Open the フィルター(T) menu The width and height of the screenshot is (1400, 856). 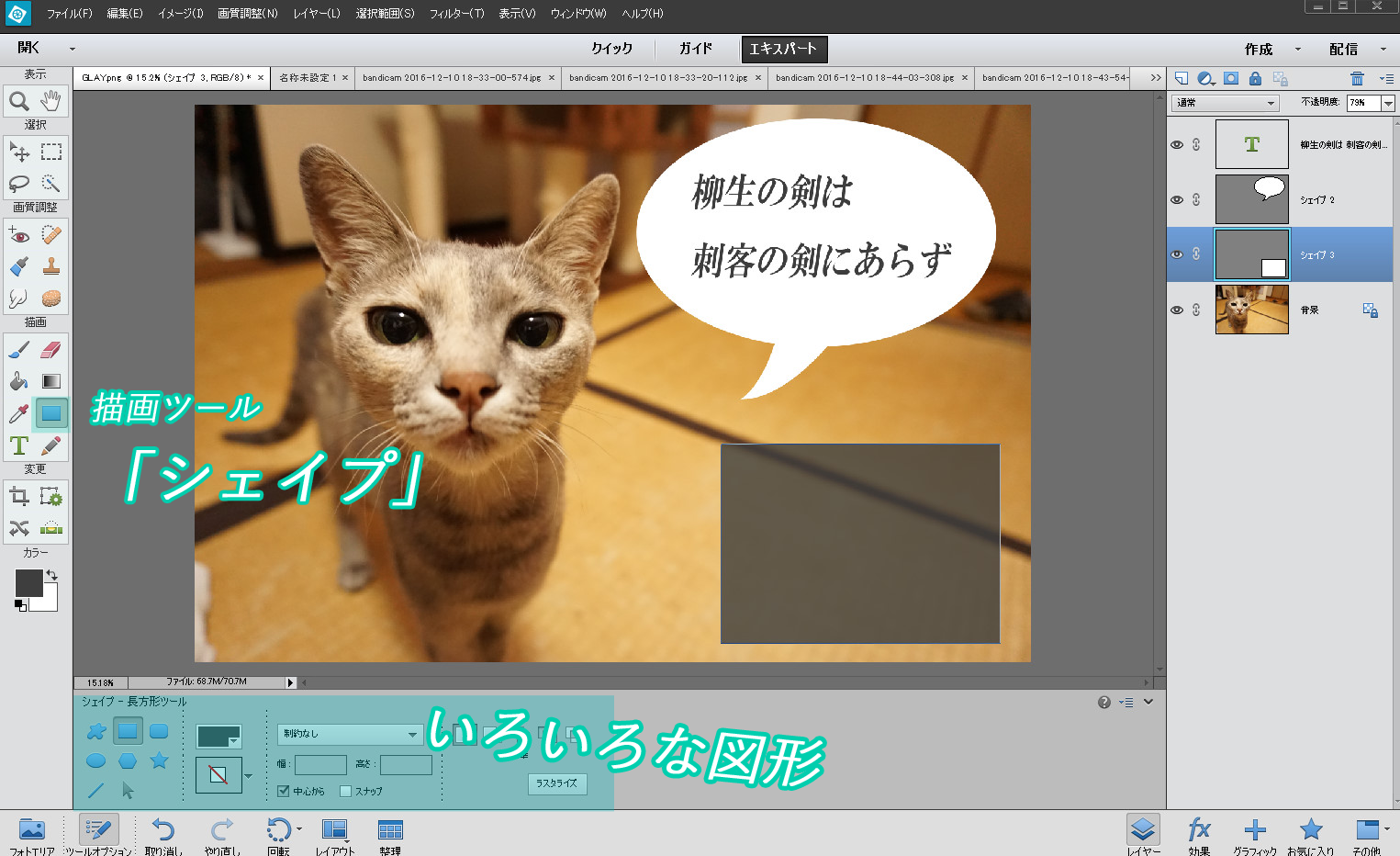[457, 14]
